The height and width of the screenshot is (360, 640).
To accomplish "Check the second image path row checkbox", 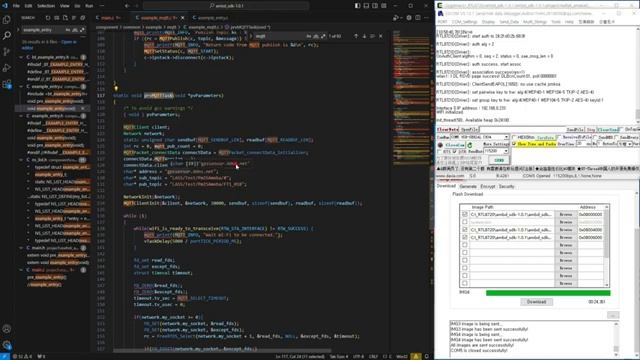I will coord(464,222).
